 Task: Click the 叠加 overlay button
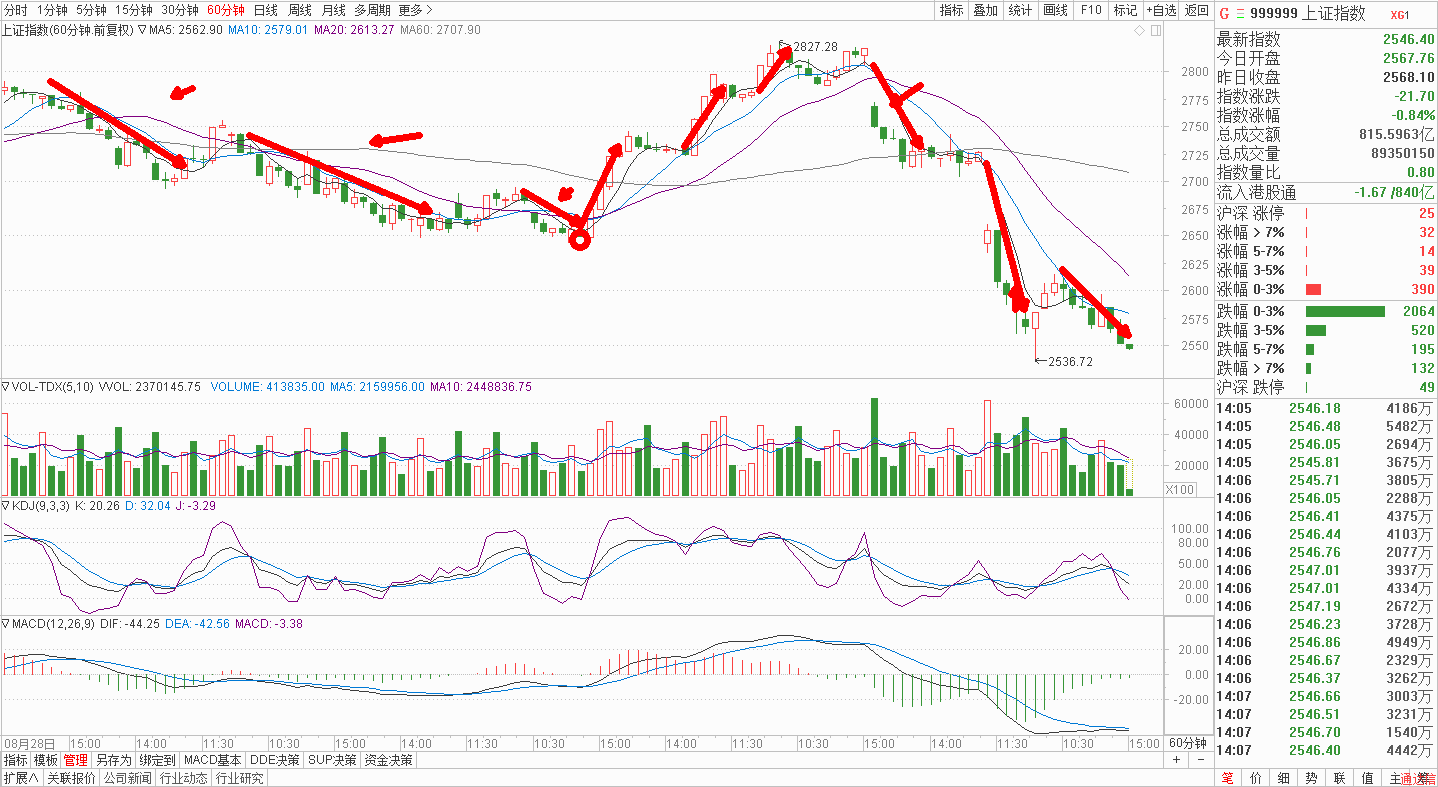point(985,10)
